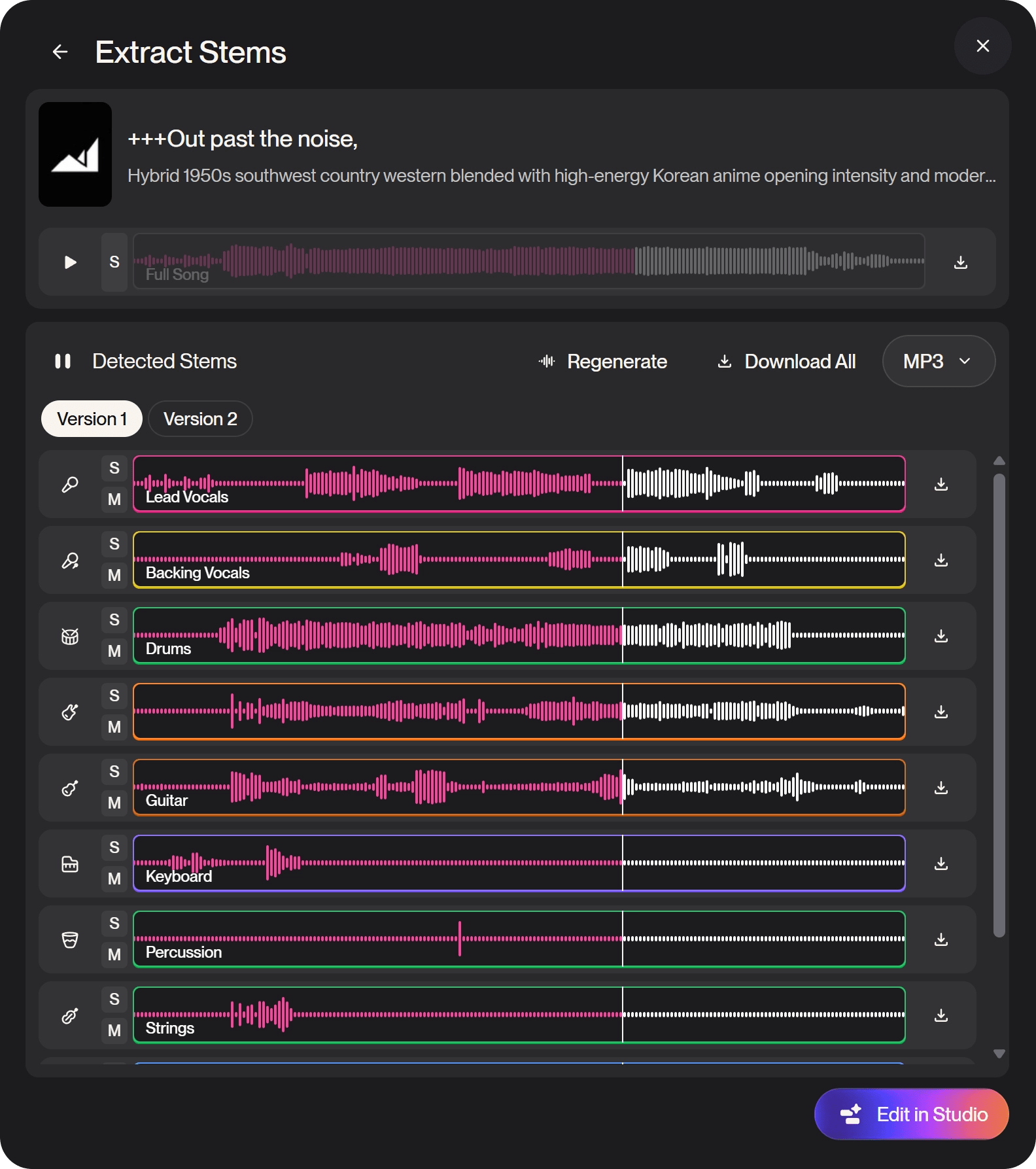The width and height of the screenshot is (1036, 1169).
Task: Solo the Strings stem
Action: point(114,999)
